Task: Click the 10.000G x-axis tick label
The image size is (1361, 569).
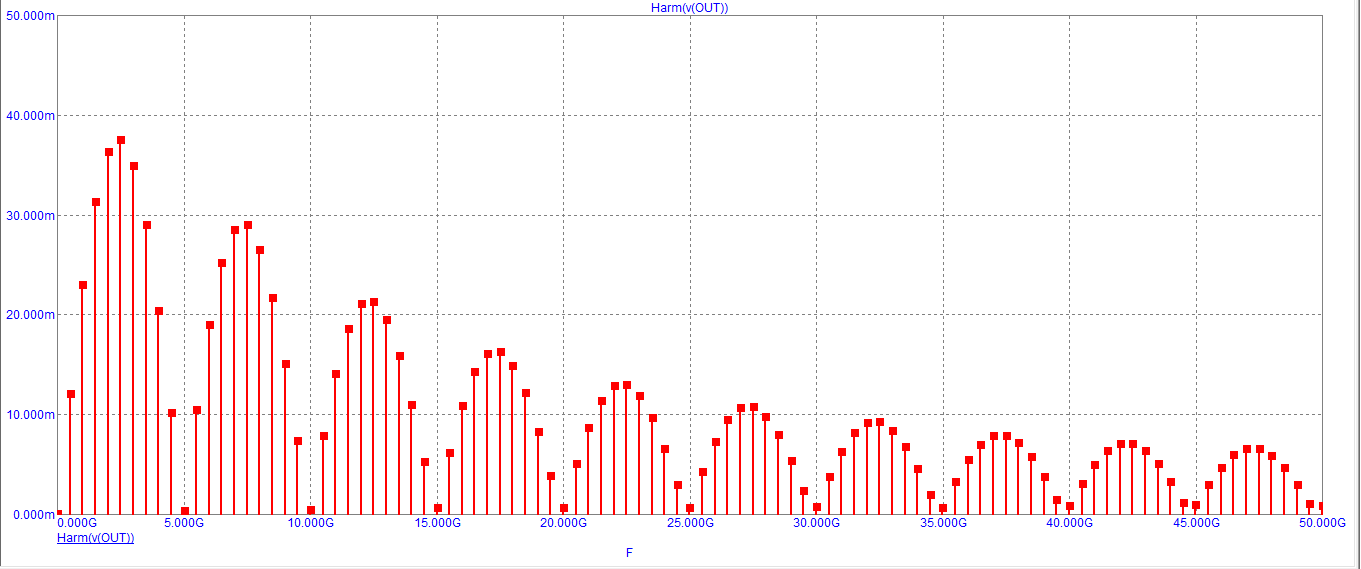Action: click(310, 523)
